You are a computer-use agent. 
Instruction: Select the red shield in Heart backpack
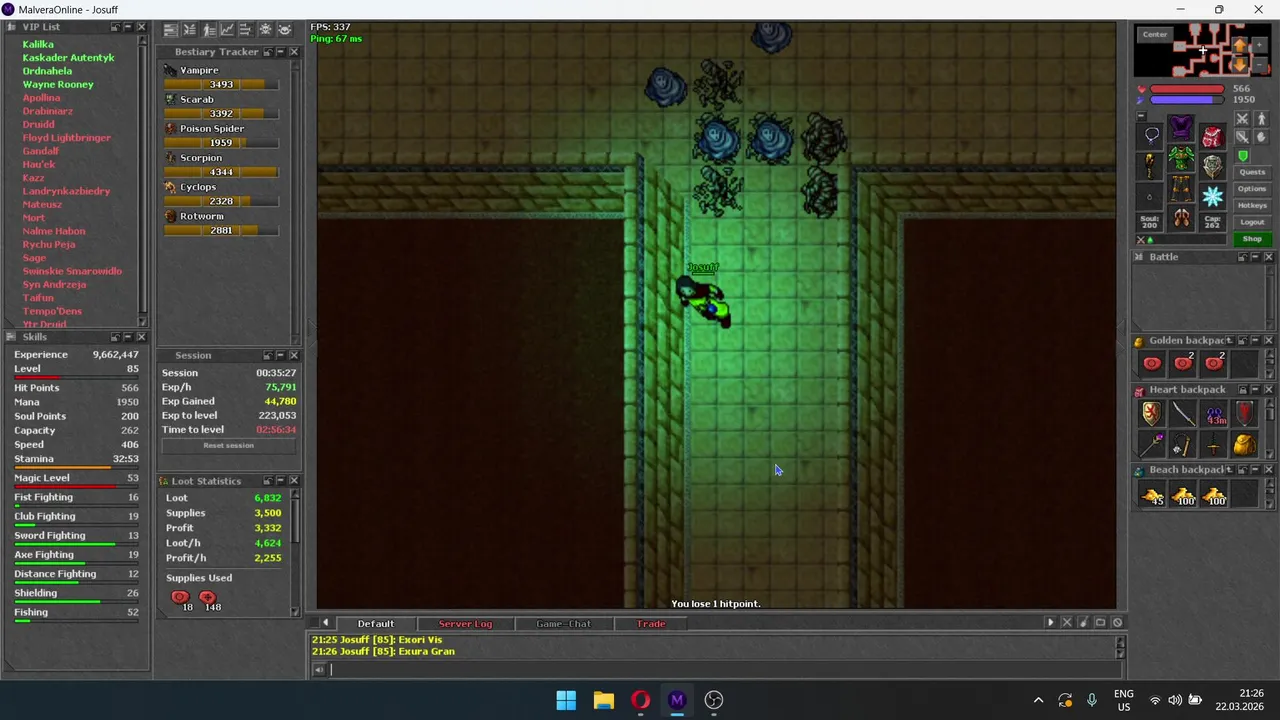pos(1245,413)
